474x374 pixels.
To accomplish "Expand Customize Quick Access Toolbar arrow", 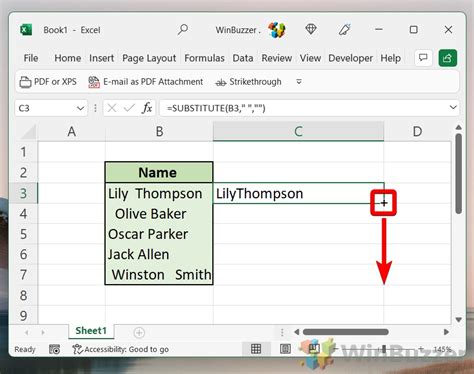I will 299,82.
